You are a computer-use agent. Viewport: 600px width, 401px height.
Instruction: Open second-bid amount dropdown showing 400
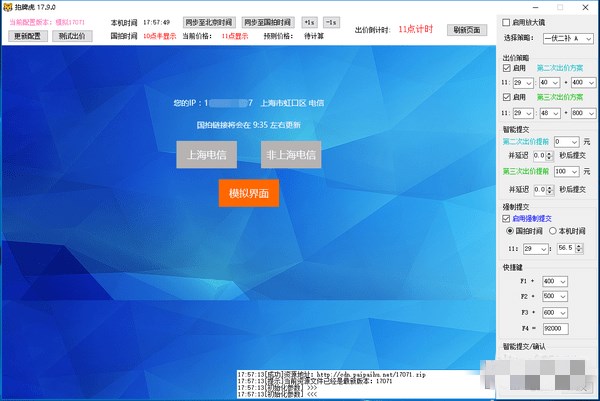pos(583,83)
